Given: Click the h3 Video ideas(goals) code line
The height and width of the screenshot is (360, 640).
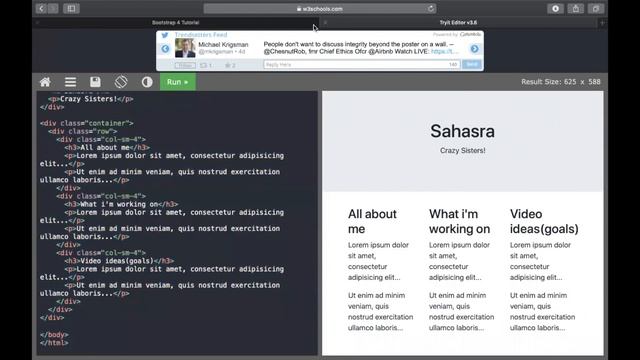Looking at the screenshot, I should pyautogui.click(x=119, y=261).
